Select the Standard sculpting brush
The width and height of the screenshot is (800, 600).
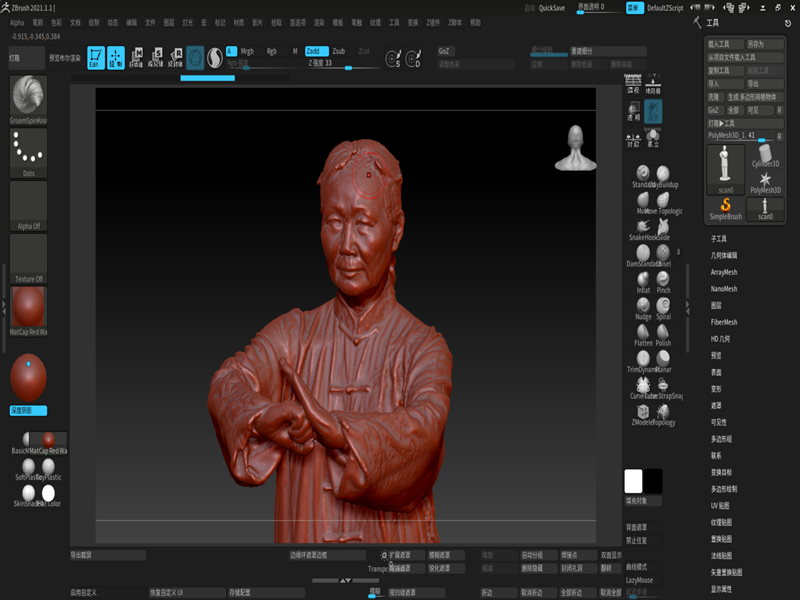click(x=642, y=172)
